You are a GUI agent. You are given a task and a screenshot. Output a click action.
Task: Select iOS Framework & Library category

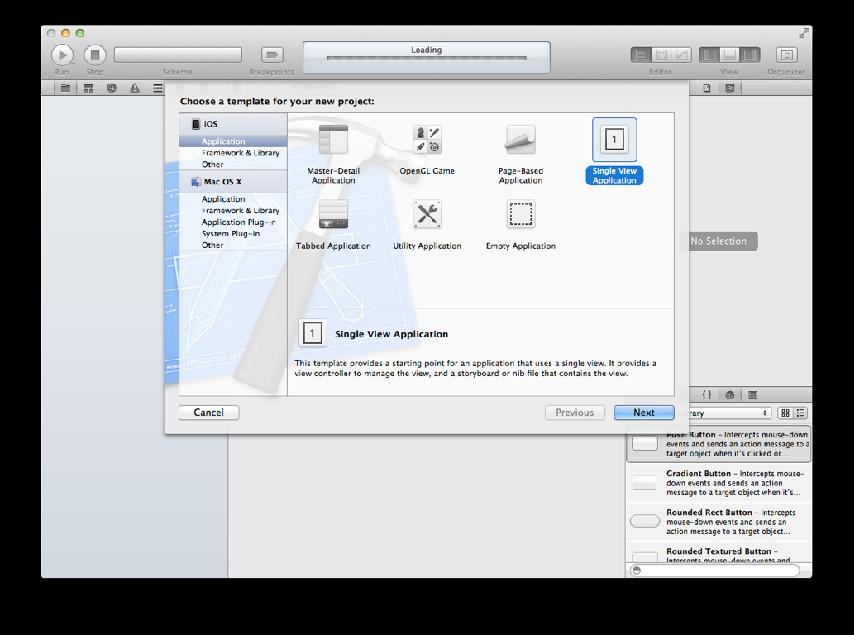pyautogui.click(x=233, y=152)
